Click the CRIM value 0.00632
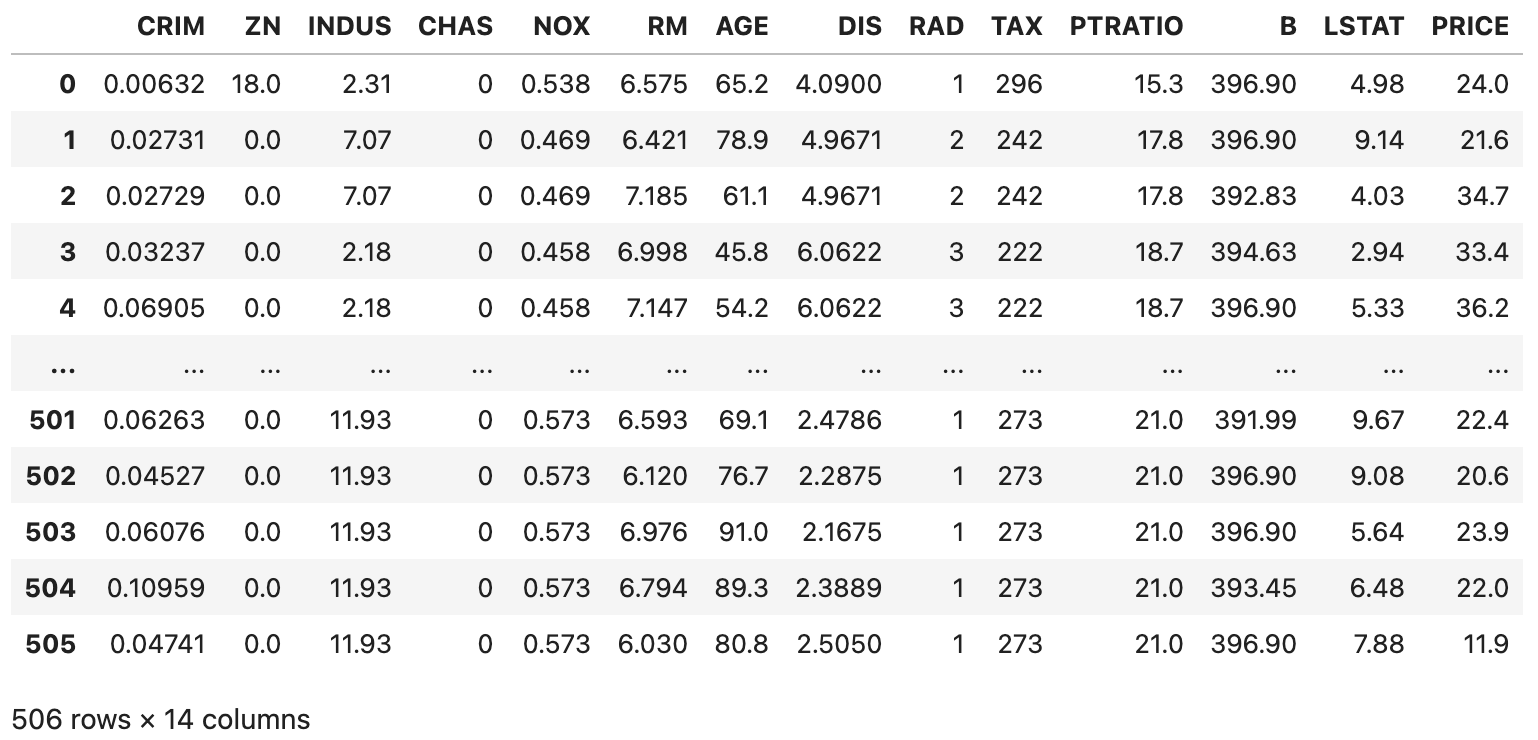The height and width of the screenshot is (740, 1538). (x=154, y=84)
